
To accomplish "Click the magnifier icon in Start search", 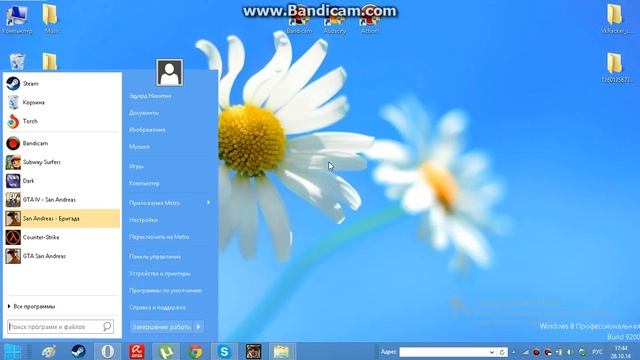I will coord(107,327).
